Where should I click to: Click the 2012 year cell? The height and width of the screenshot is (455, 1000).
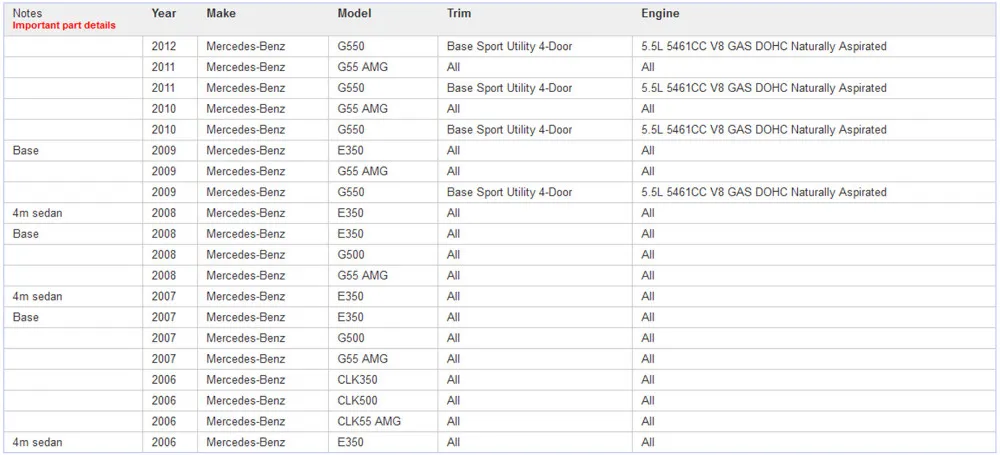170,47
